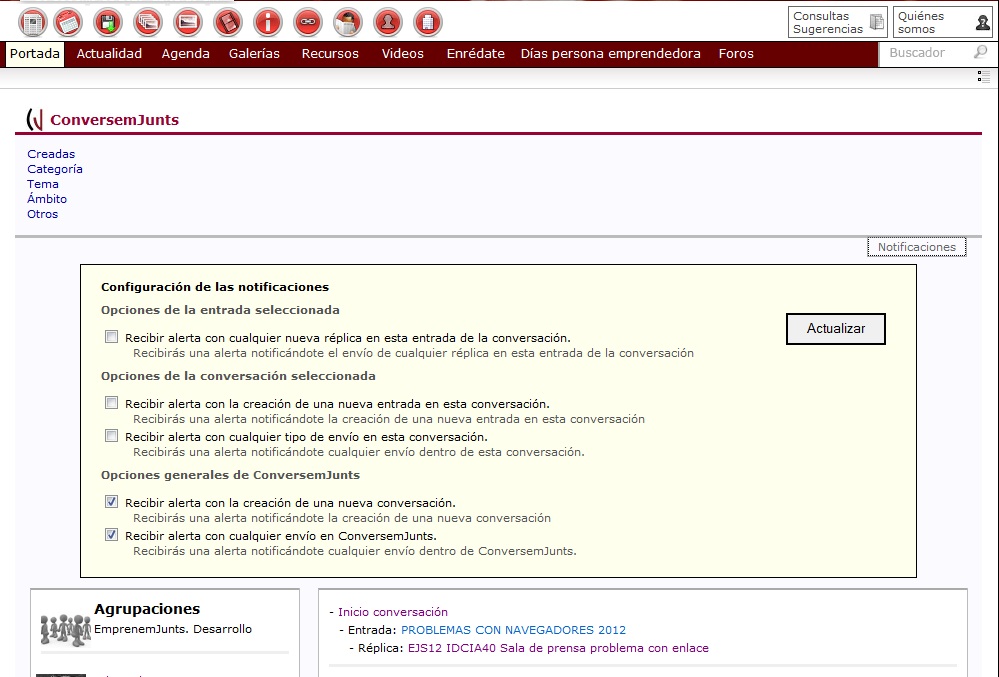999x677 pixels.
Task: Click the Creadas link in the sidebar
Action: pyautogui.click(x=50, y=154)
